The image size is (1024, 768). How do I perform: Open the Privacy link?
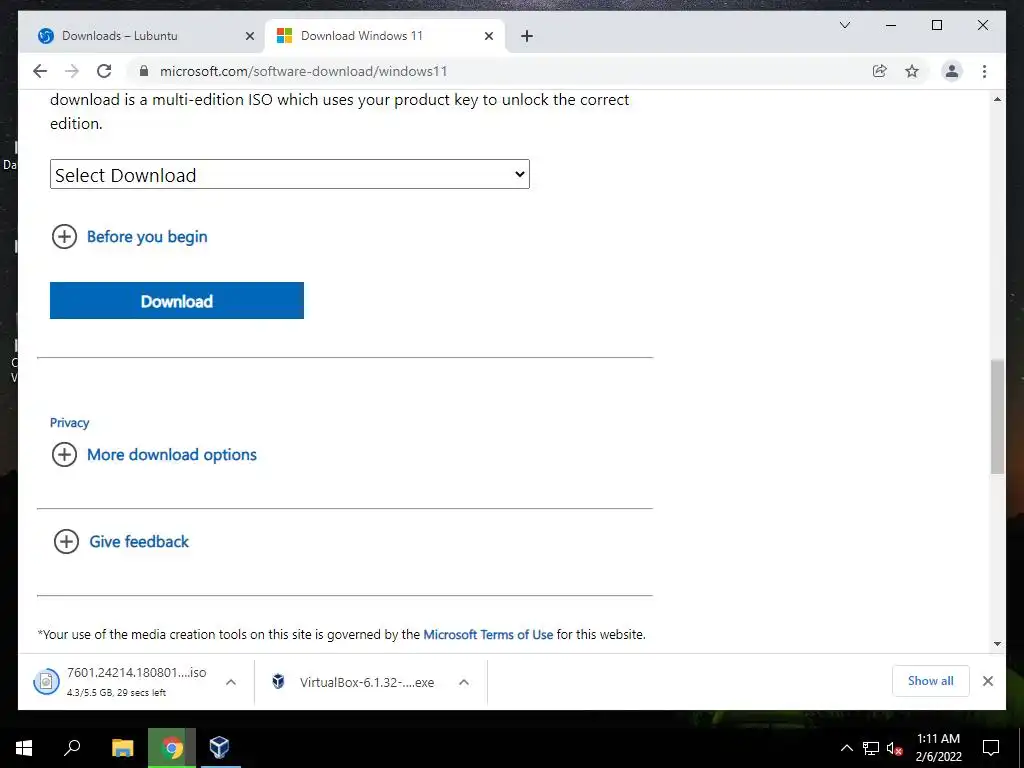click(x=69, y=423)
